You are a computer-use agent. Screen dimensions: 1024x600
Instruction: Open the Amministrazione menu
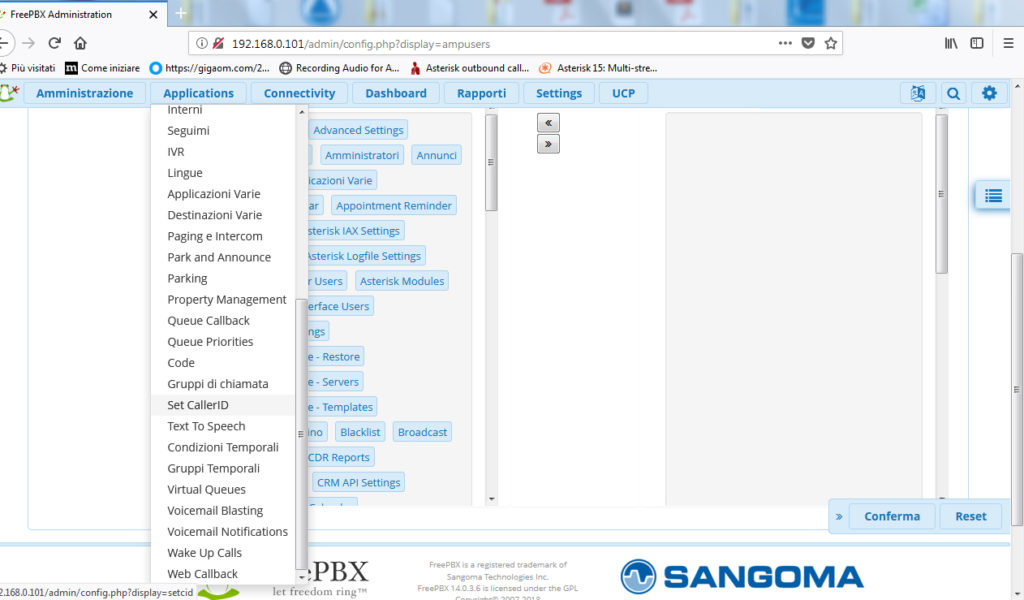[85, 93]
